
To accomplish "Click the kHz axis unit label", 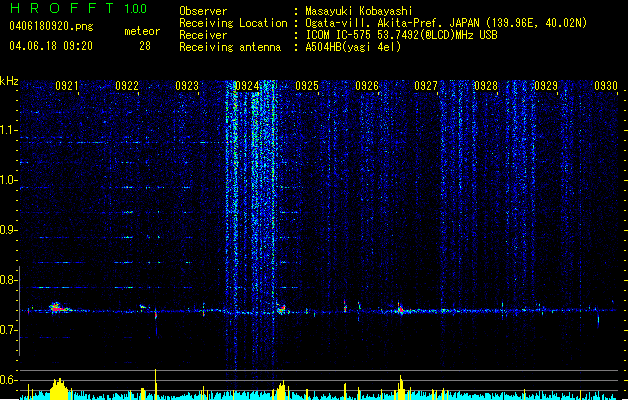I will point(9,81).
